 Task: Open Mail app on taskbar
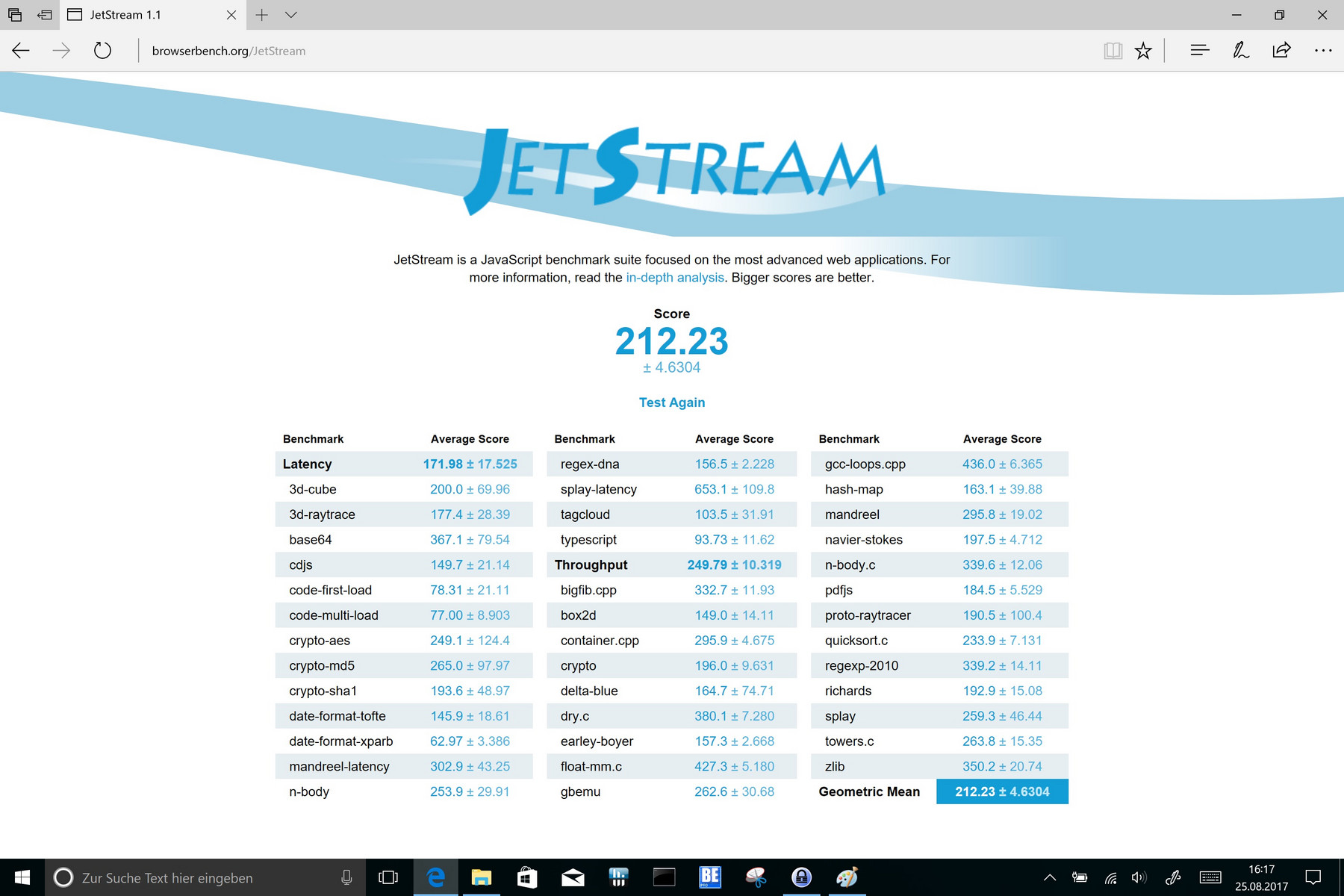click(x=573, y=877)
